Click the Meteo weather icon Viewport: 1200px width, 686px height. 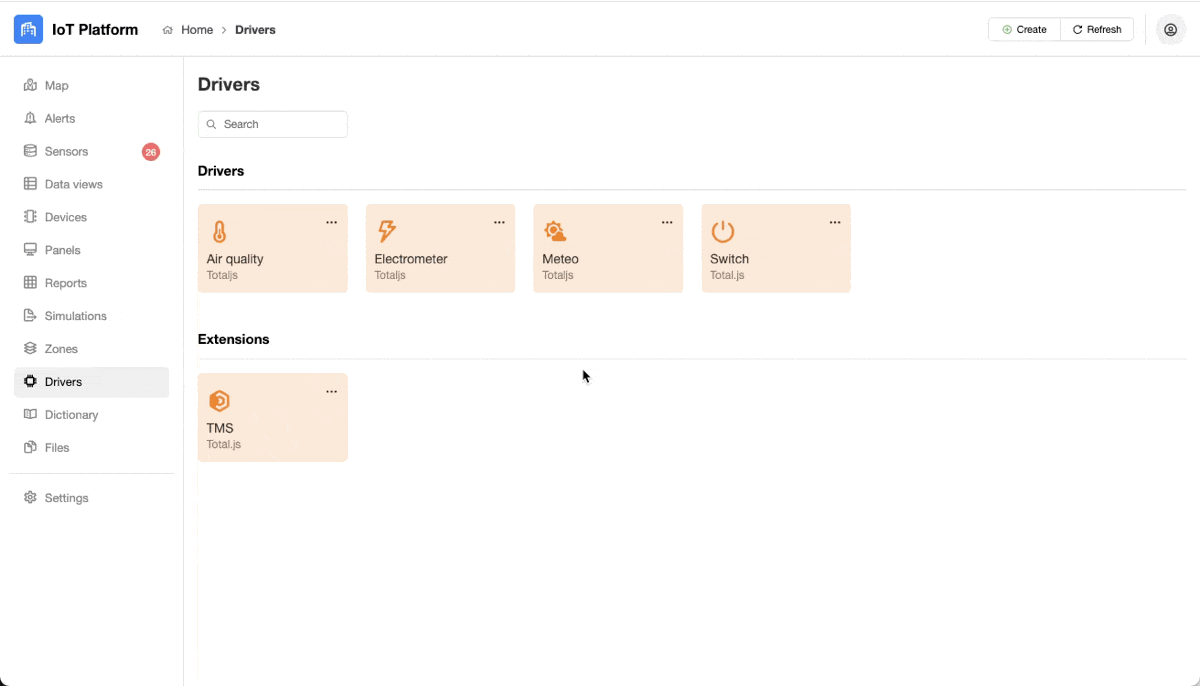point(554,232)
